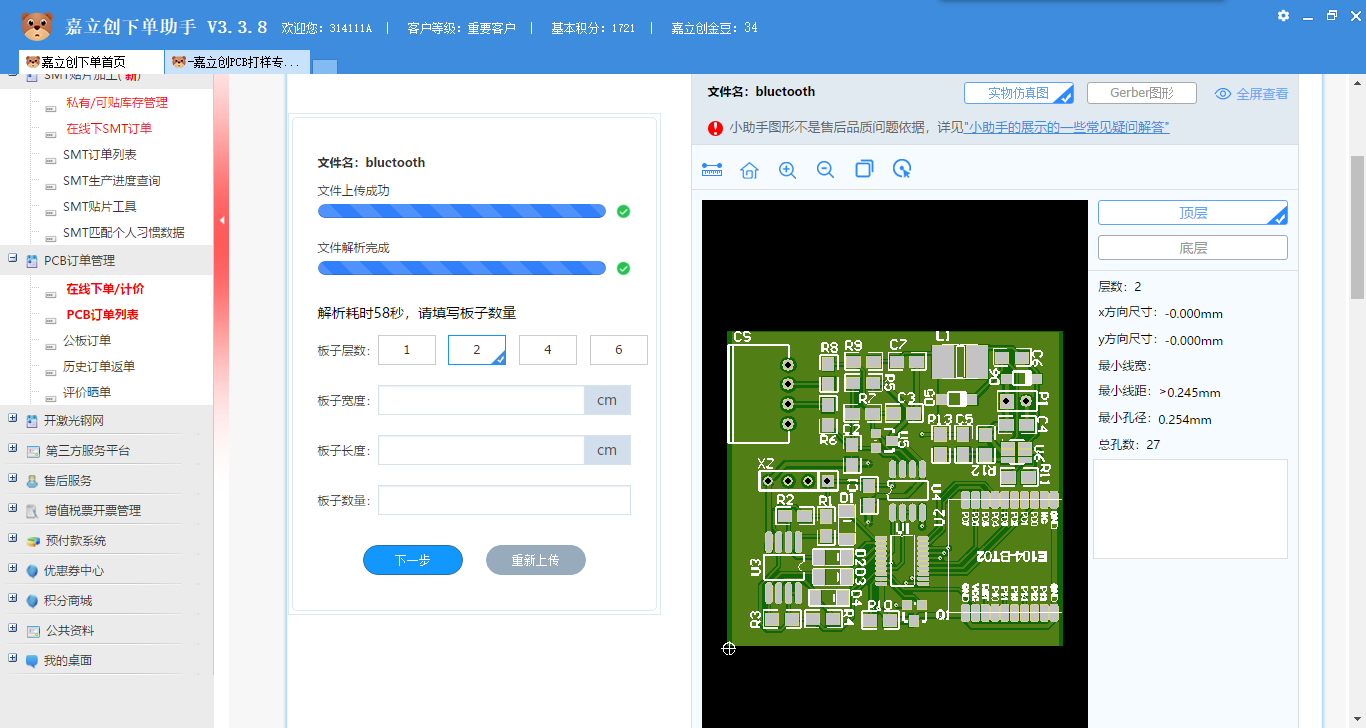The image size is (1366, 728).
Task: Click the red warning exclamation icon
Action: [x=715, y=128]
